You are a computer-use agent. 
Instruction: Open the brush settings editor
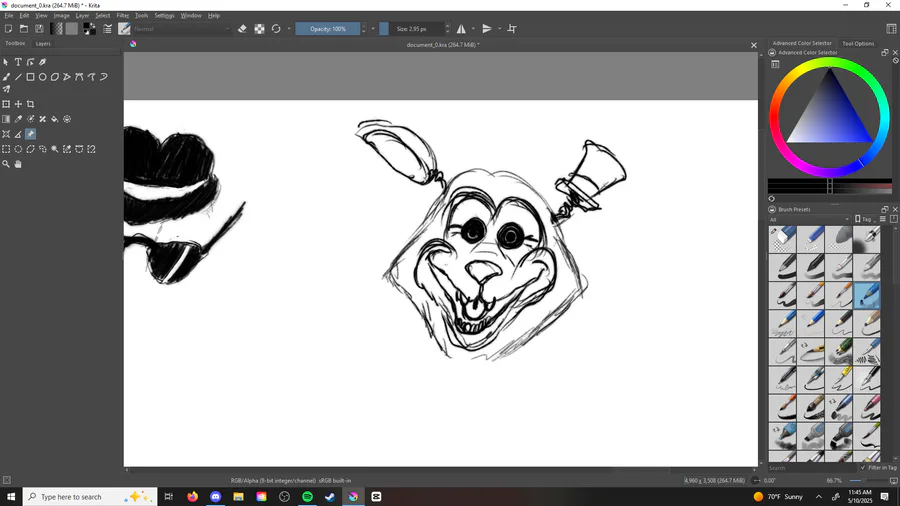[107, 29]
